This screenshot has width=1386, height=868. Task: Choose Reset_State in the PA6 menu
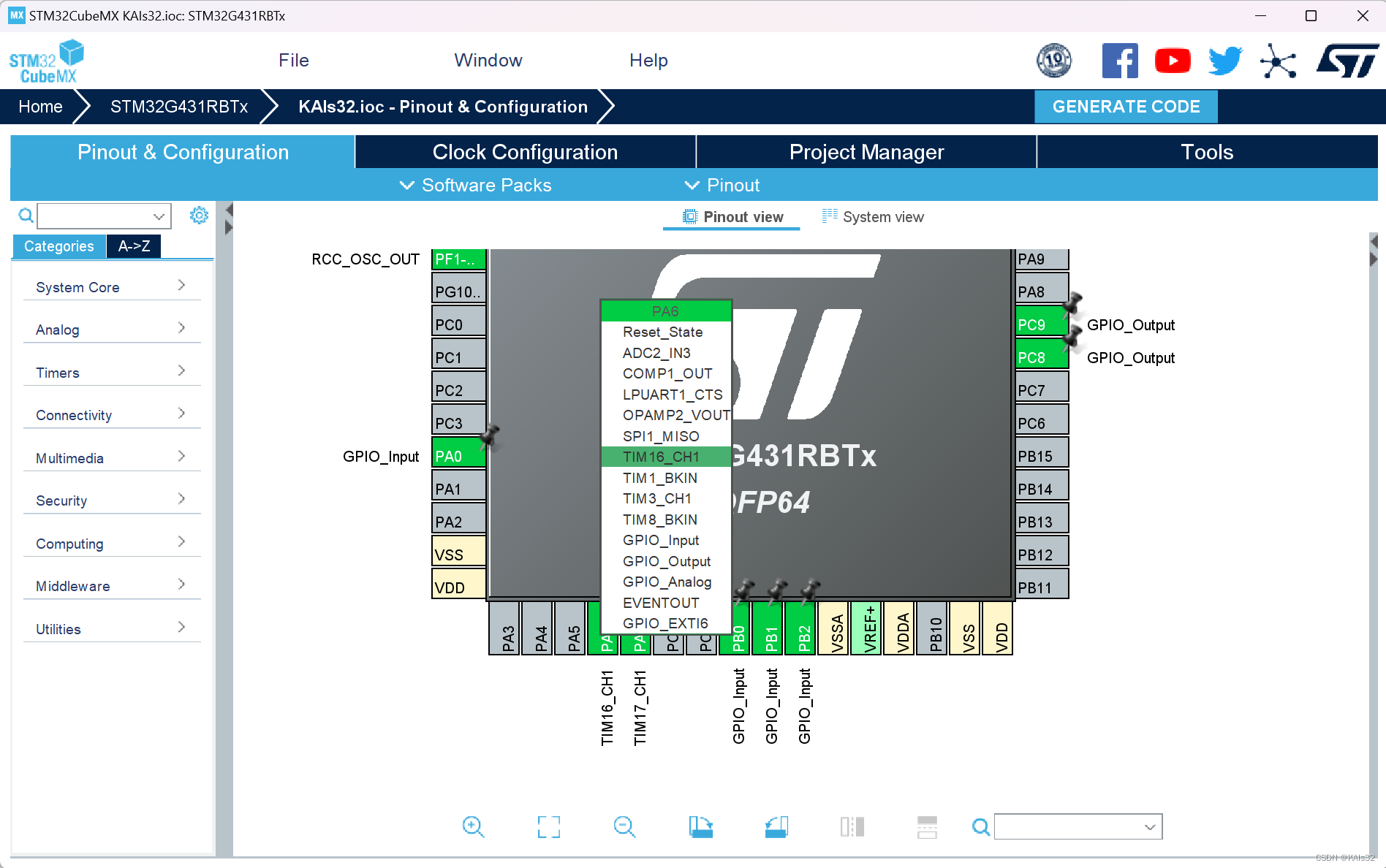666,332
